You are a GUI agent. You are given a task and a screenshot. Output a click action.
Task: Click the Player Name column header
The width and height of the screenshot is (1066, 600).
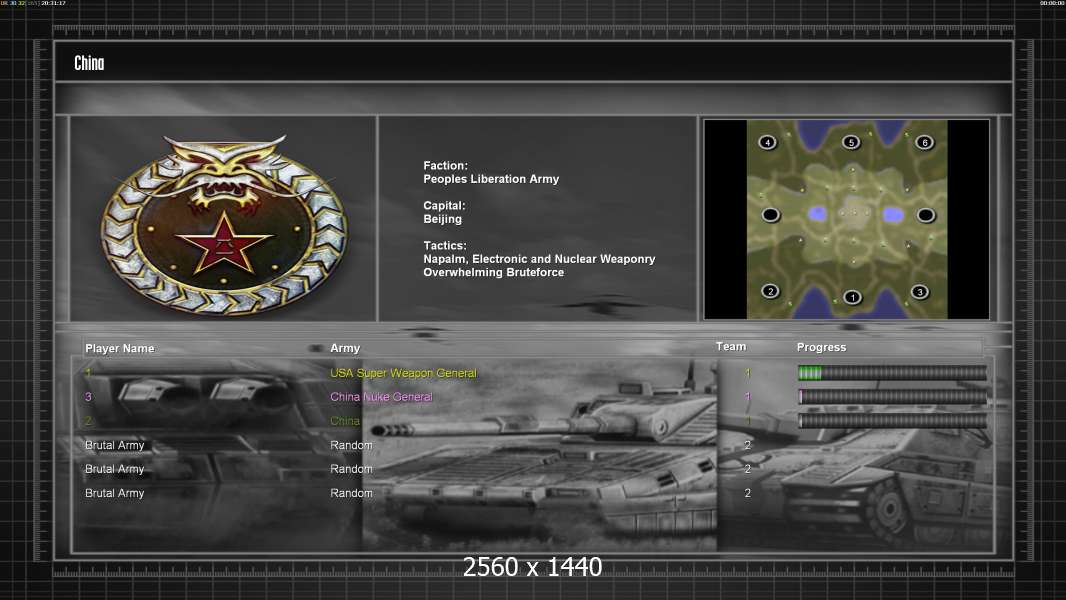tap(120, 349)
